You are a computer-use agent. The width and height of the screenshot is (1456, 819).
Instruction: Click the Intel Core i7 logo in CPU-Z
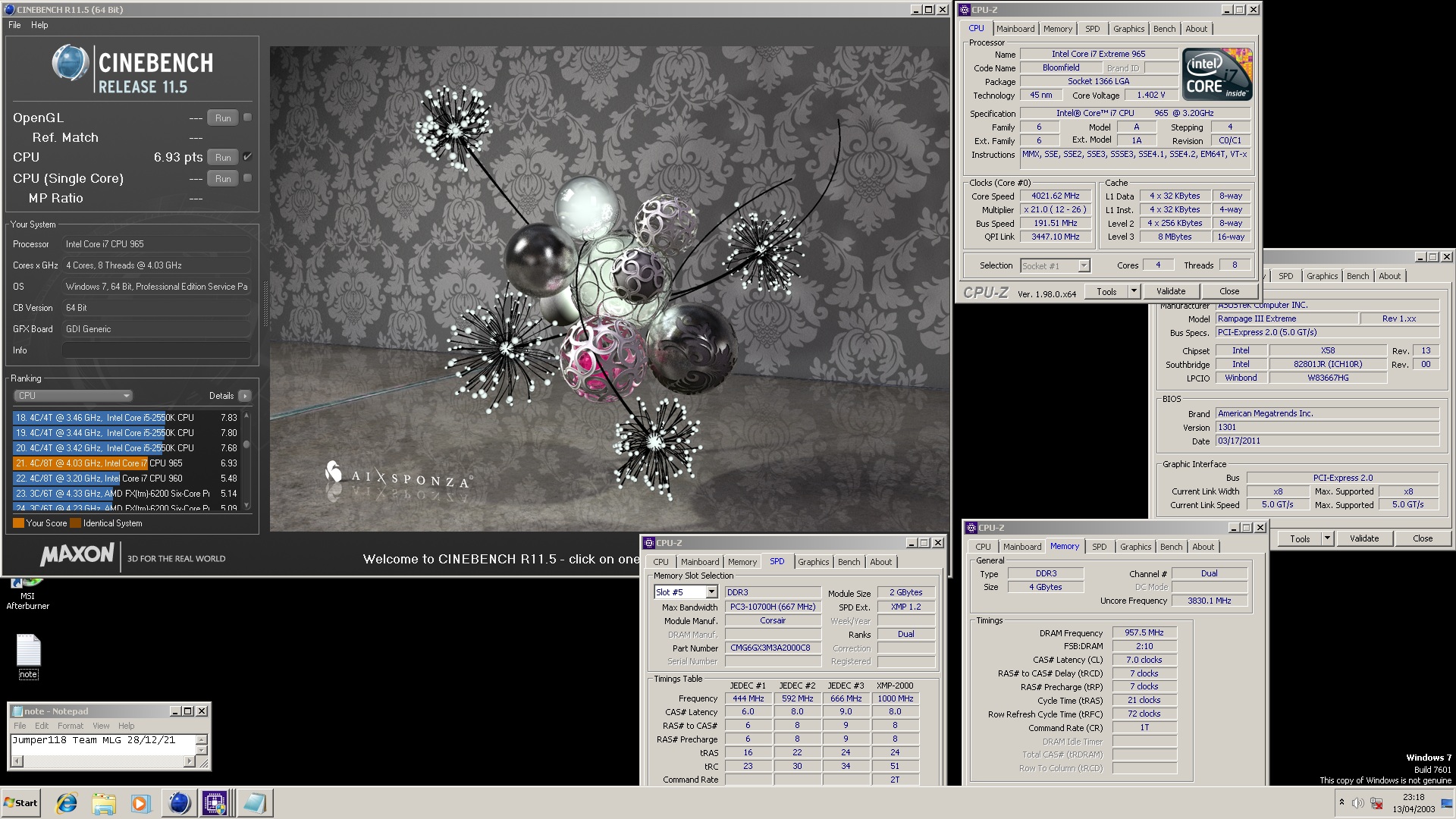click(x=1217, y=74)
